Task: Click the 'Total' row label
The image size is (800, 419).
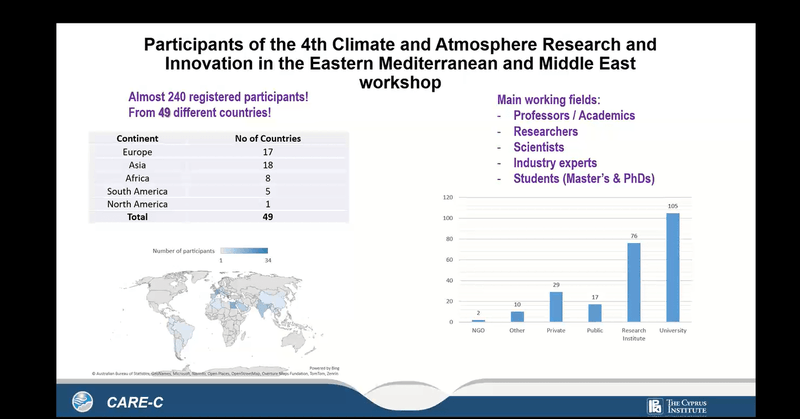Action: pos(137,217)
